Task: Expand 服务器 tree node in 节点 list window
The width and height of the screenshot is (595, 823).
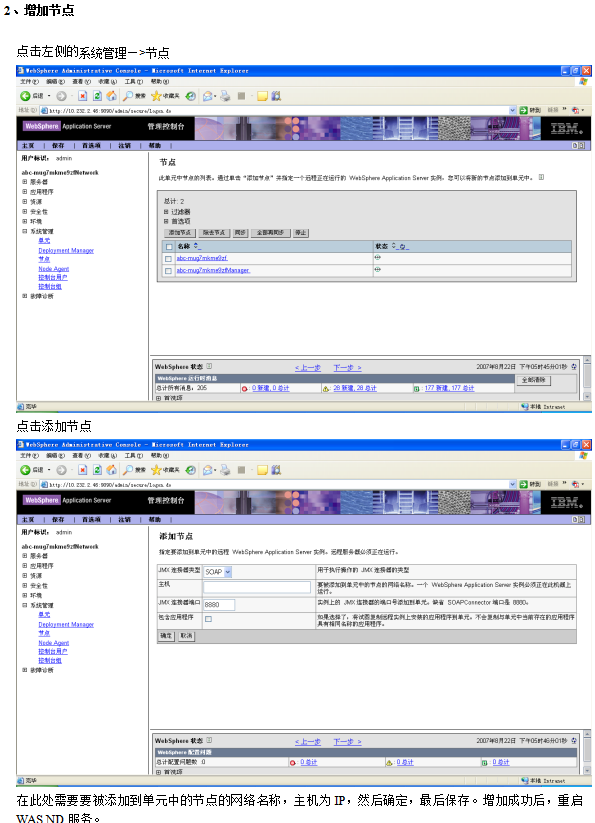Action: [x=25, y=182]
